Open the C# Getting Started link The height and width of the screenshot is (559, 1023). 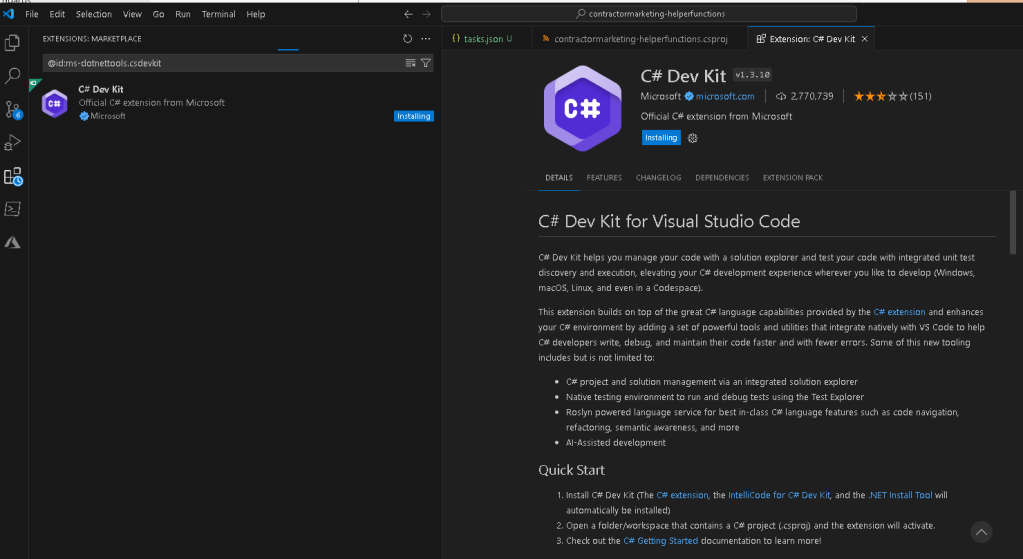(660, 541)
